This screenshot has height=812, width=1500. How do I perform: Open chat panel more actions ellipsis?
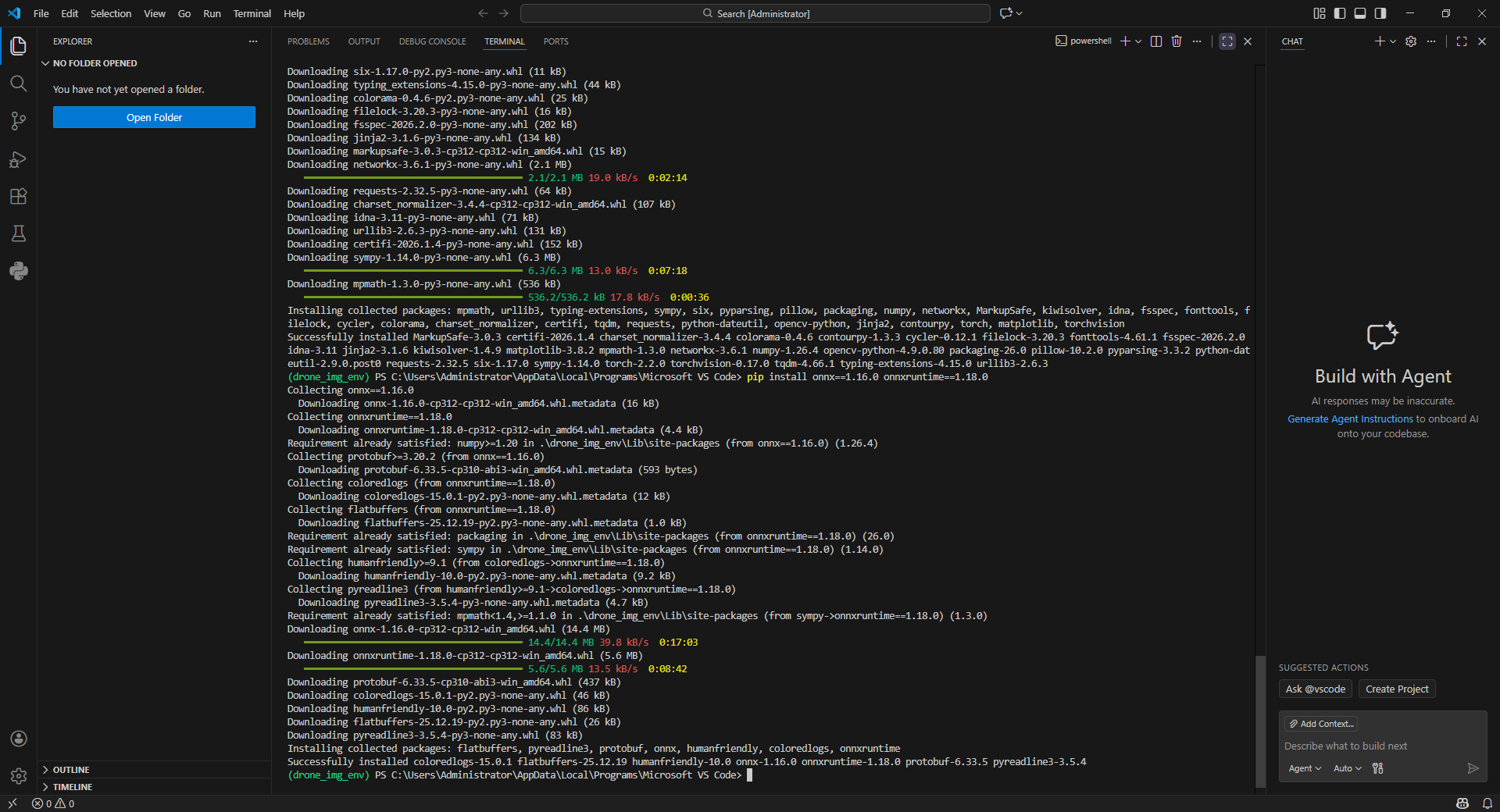coord(1431,41)
